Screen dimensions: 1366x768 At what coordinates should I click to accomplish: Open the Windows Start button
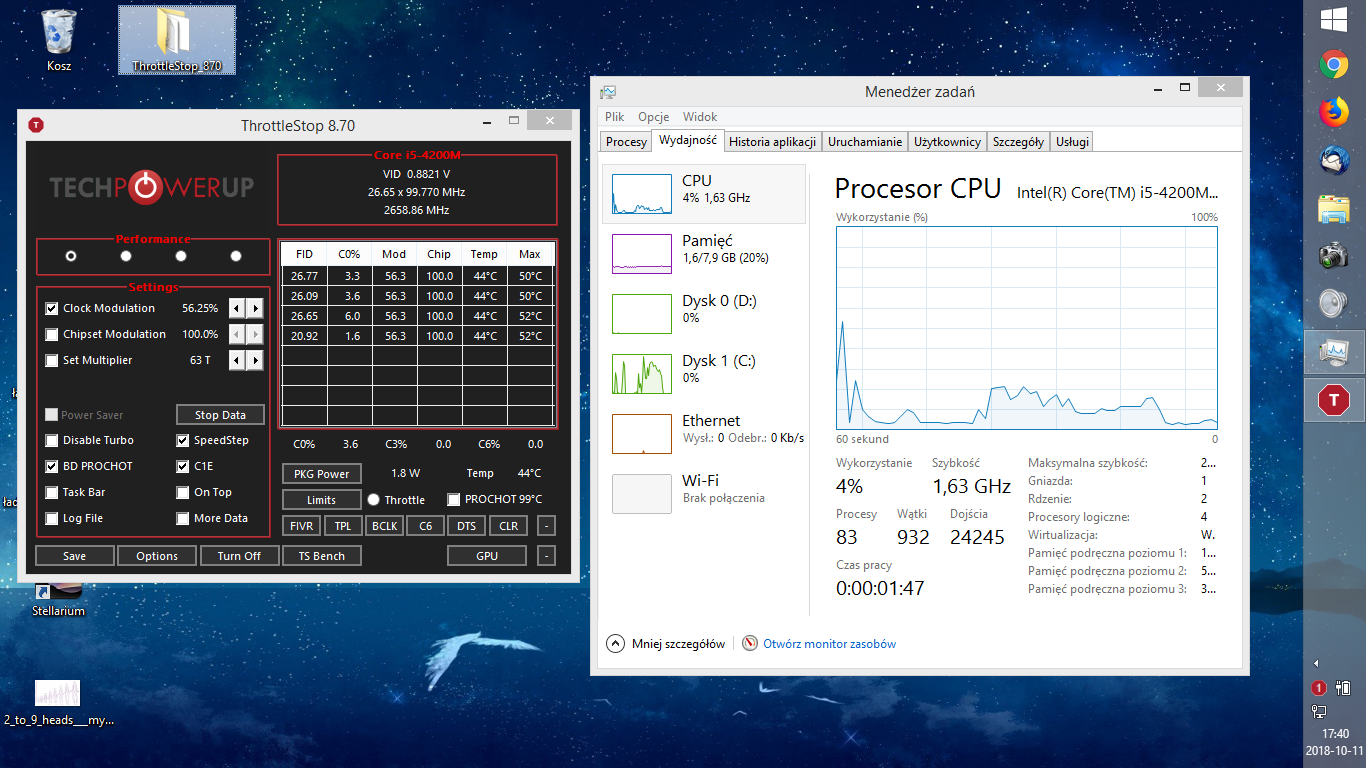pyautogui.click(x=1332, y=19)
